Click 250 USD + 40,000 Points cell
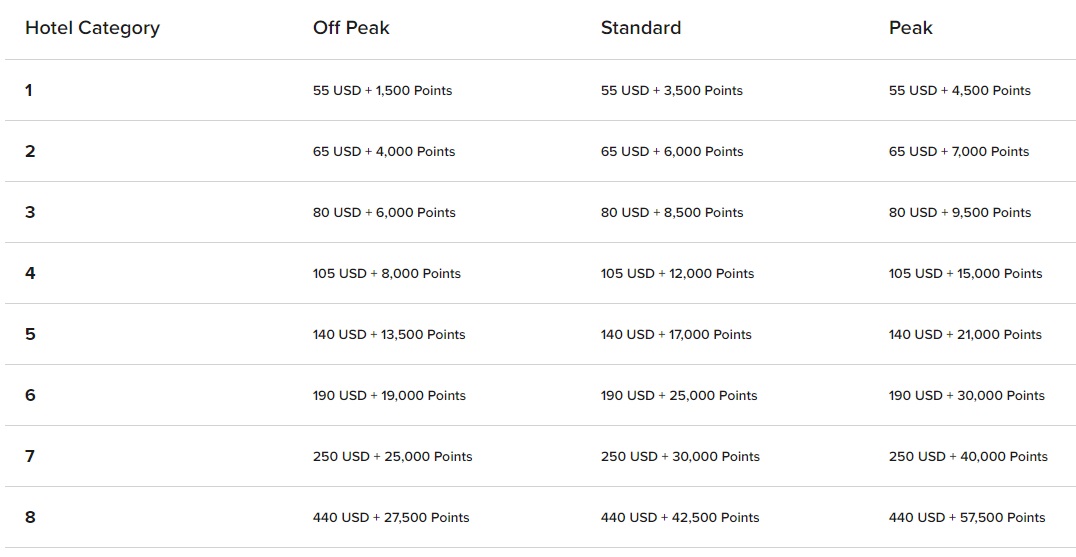 click(x=968, y=457)
